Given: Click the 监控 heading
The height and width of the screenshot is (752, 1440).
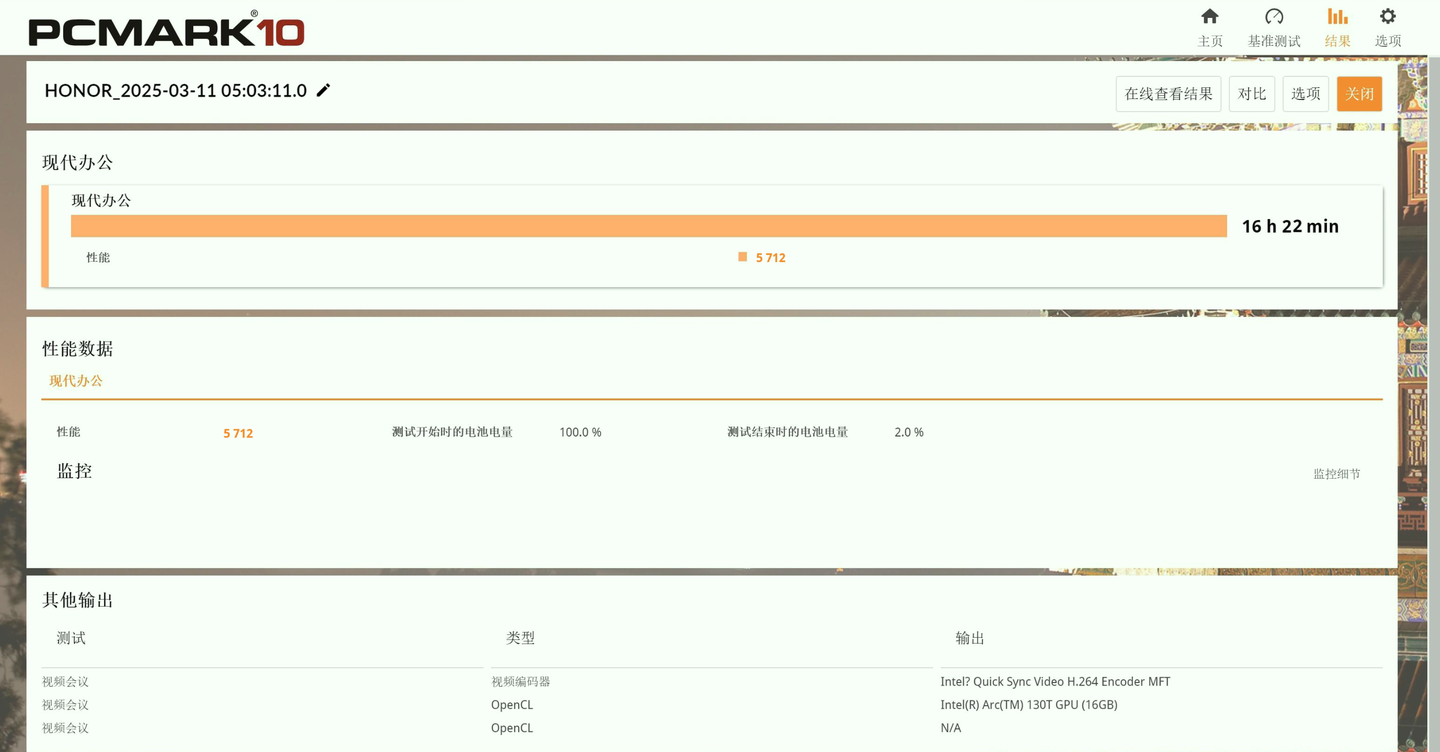Looking at the screenshot, I should point(75,471).
